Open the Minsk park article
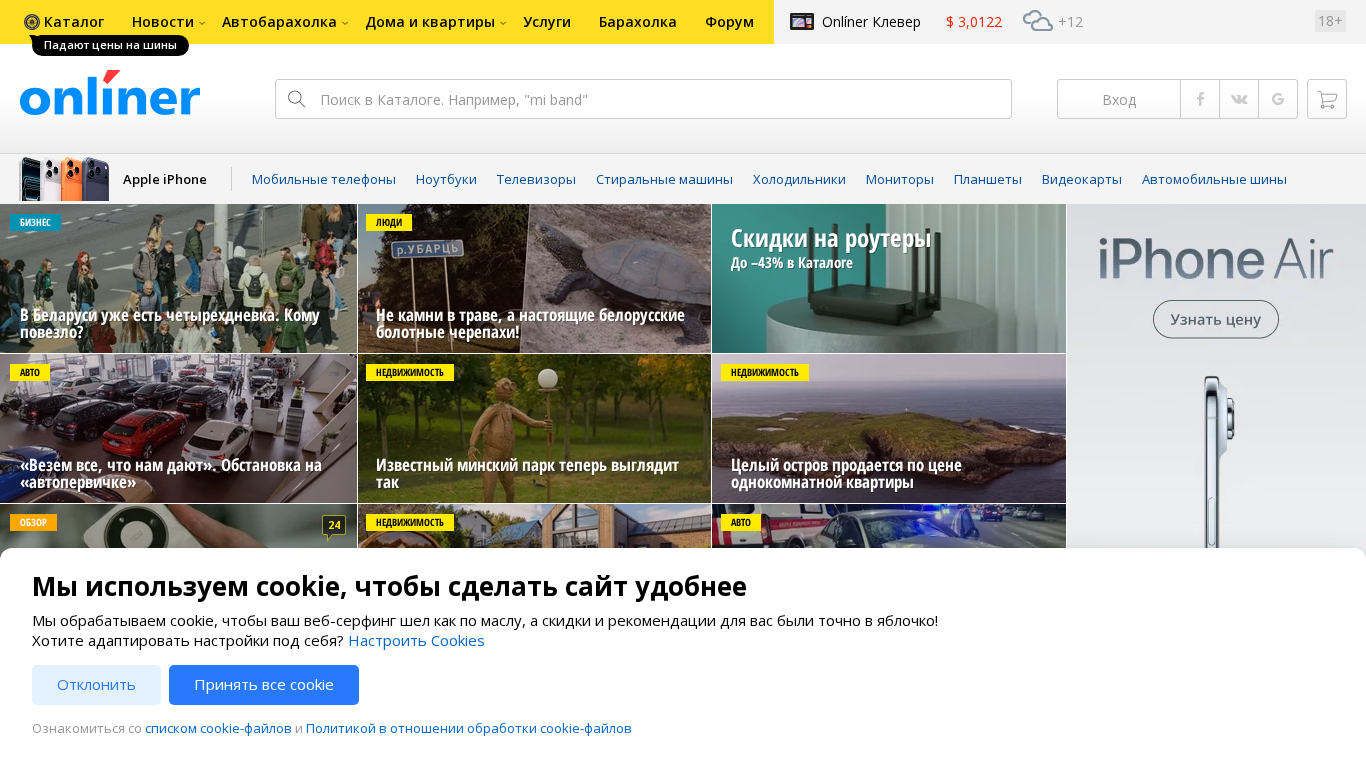Image resolution: width=1366 pixels, height=768 pixels. pyautogui.click(x=534, y=429)
